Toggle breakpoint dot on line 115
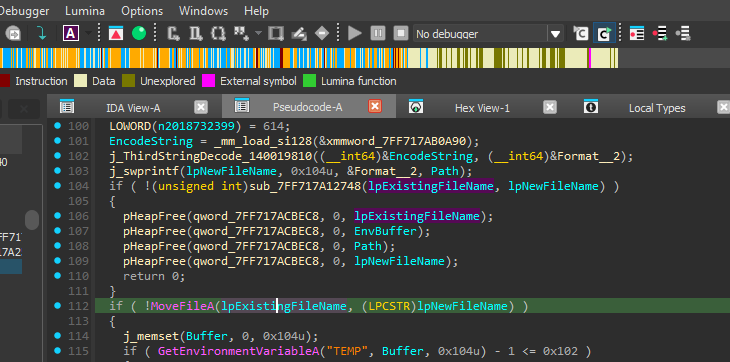Screen dimensions: 730x362 [x=57, y=350]
